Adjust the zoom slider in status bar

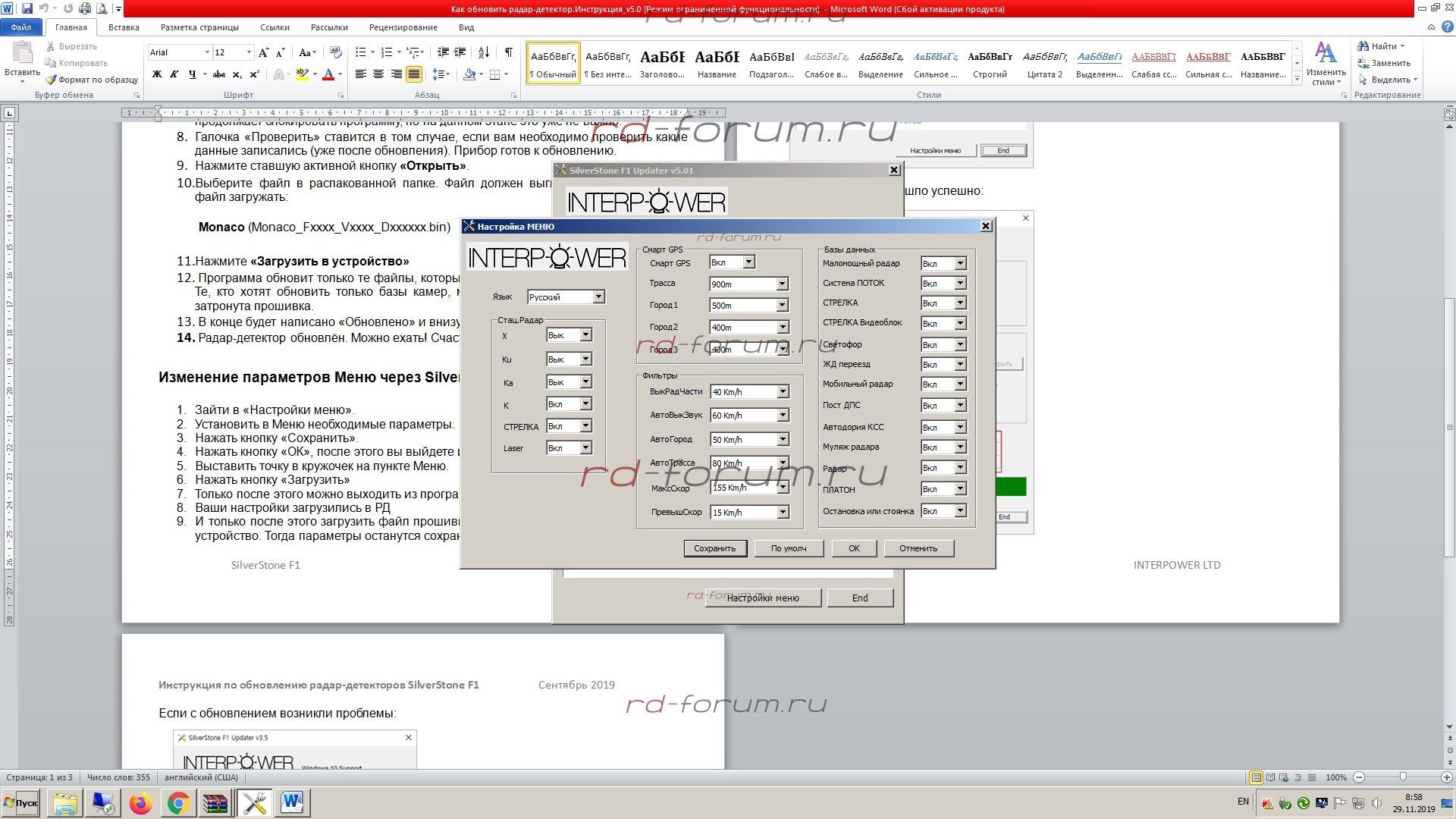(x=1403, y=777)
